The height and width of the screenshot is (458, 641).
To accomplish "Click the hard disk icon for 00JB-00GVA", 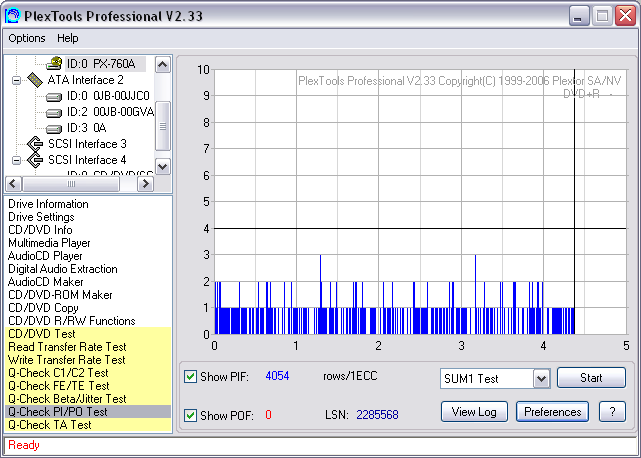I will (54, 113).
